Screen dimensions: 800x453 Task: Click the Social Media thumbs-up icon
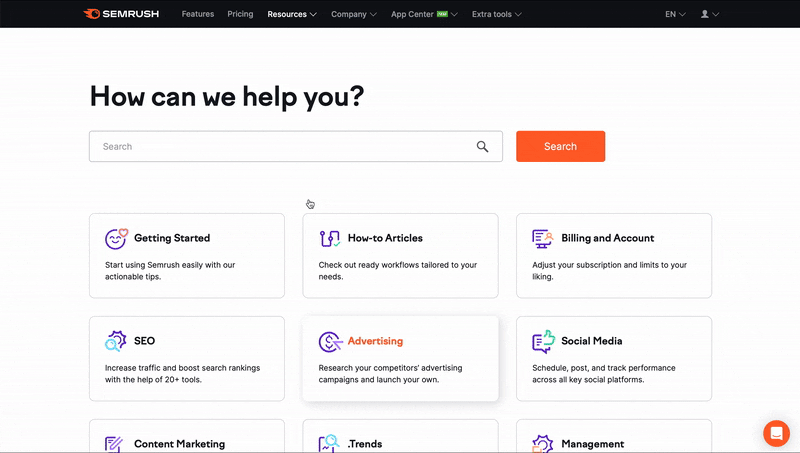pos(543,341)
